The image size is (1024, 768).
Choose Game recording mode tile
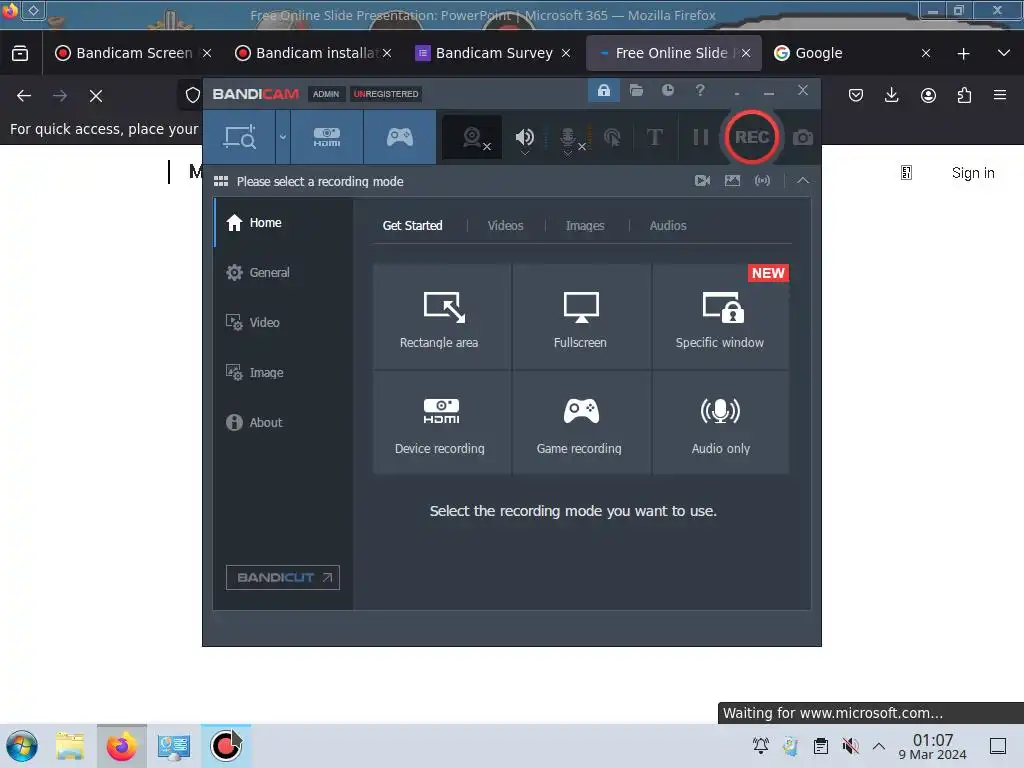tap(581, 423)
